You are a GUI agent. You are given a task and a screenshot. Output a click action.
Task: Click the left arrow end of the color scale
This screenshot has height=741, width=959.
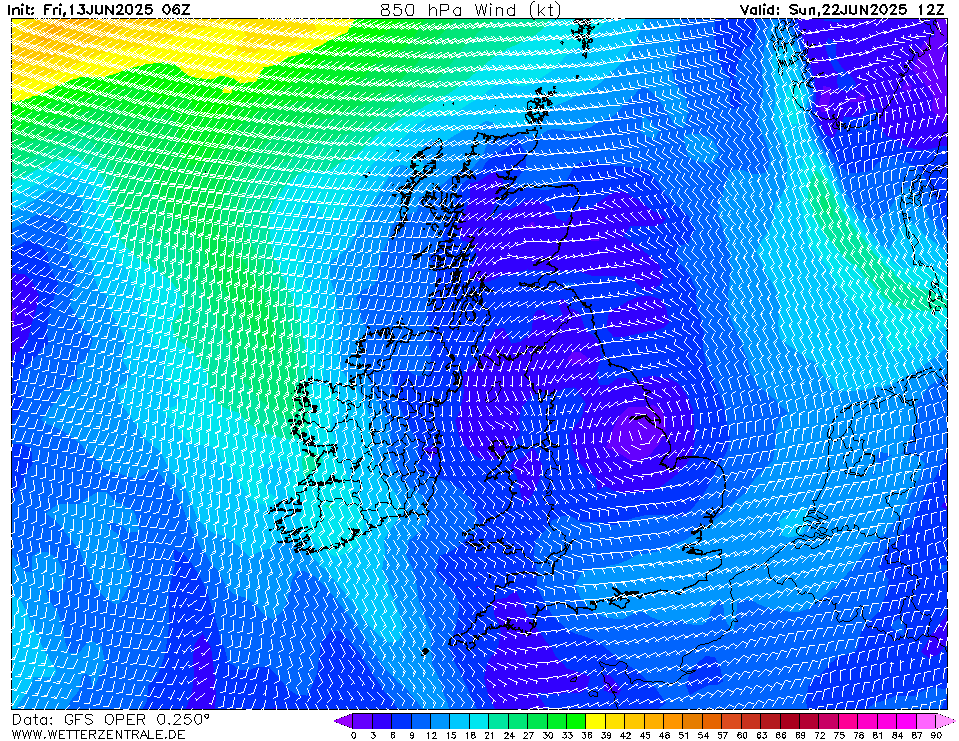(343, 721)
